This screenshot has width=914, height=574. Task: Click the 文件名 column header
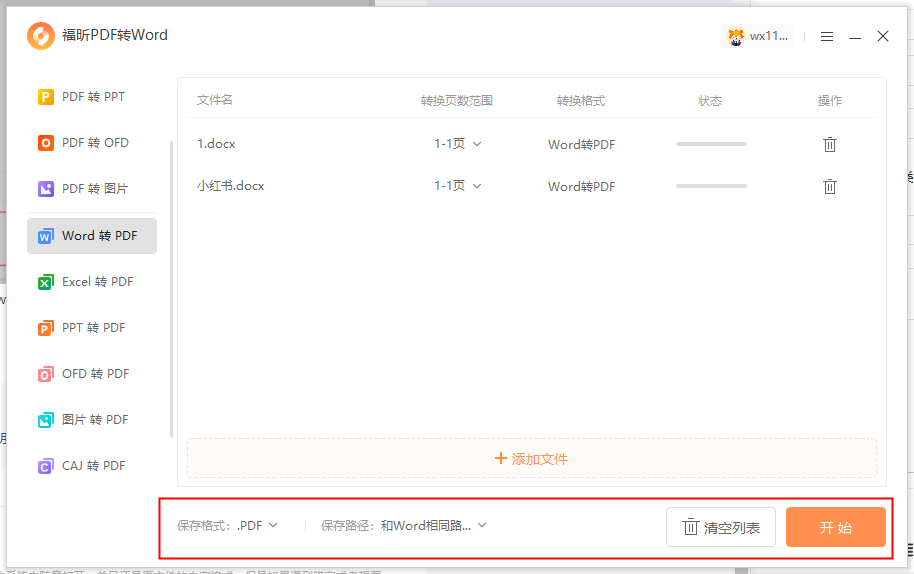click(215, 100)
